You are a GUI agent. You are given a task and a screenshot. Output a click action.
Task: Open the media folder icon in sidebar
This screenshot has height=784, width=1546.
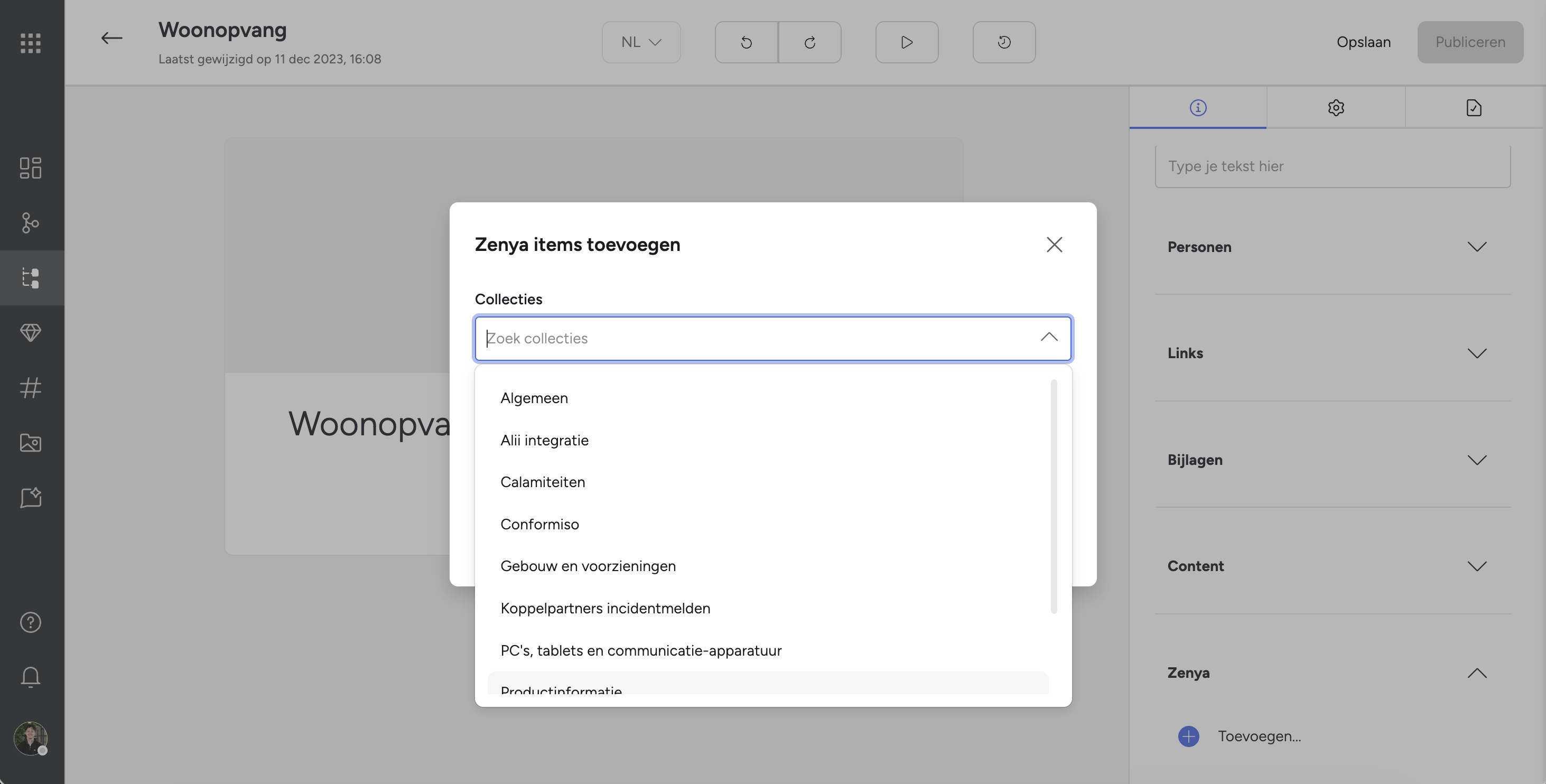31,443
